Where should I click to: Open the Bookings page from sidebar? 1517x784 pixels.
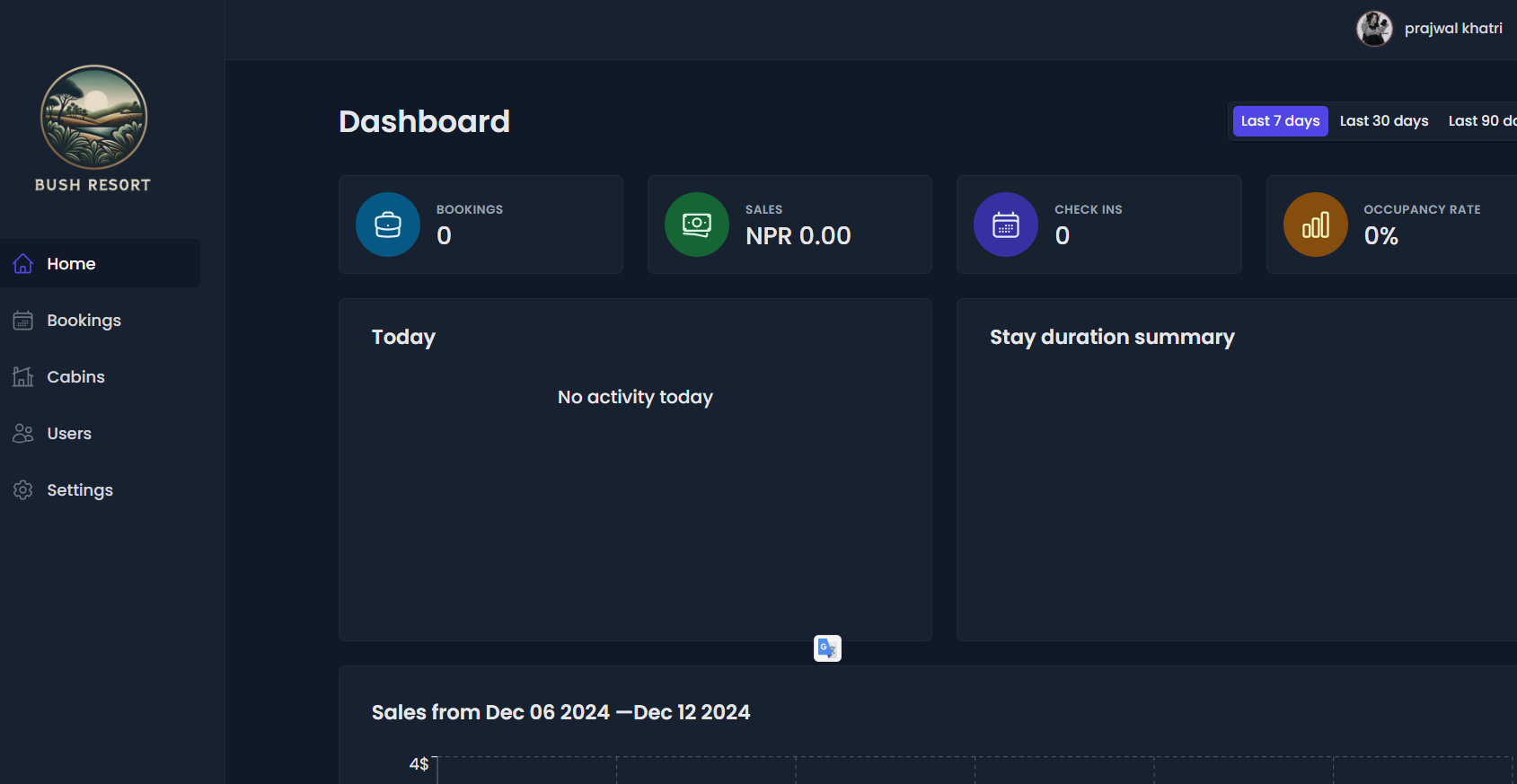[84, 321]
